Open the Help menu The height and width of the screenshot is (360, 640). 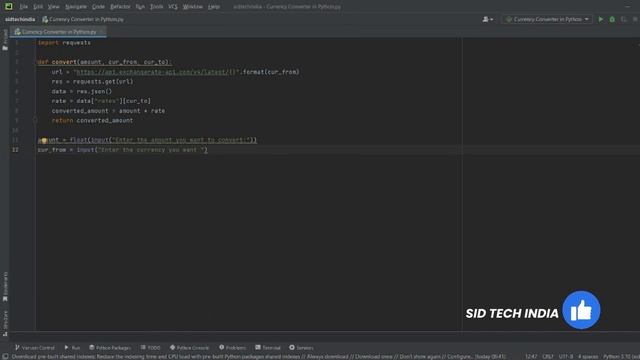pyautogui.click(x=214, y=7)
